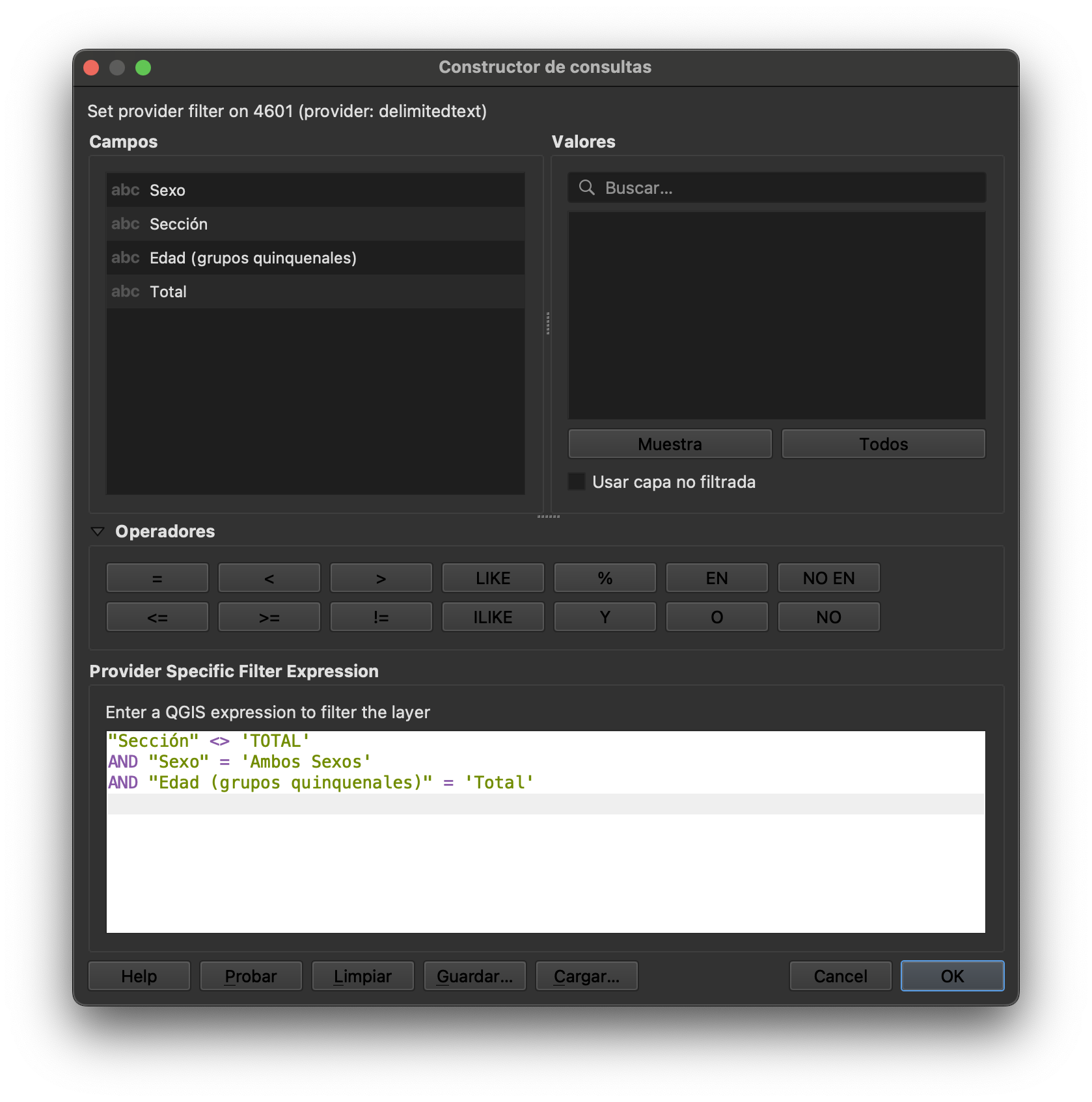Image resolution: width=1092 pixels, height=1102 pixels.
Task: Save the query with Guardar...
Action: point(475,976)
